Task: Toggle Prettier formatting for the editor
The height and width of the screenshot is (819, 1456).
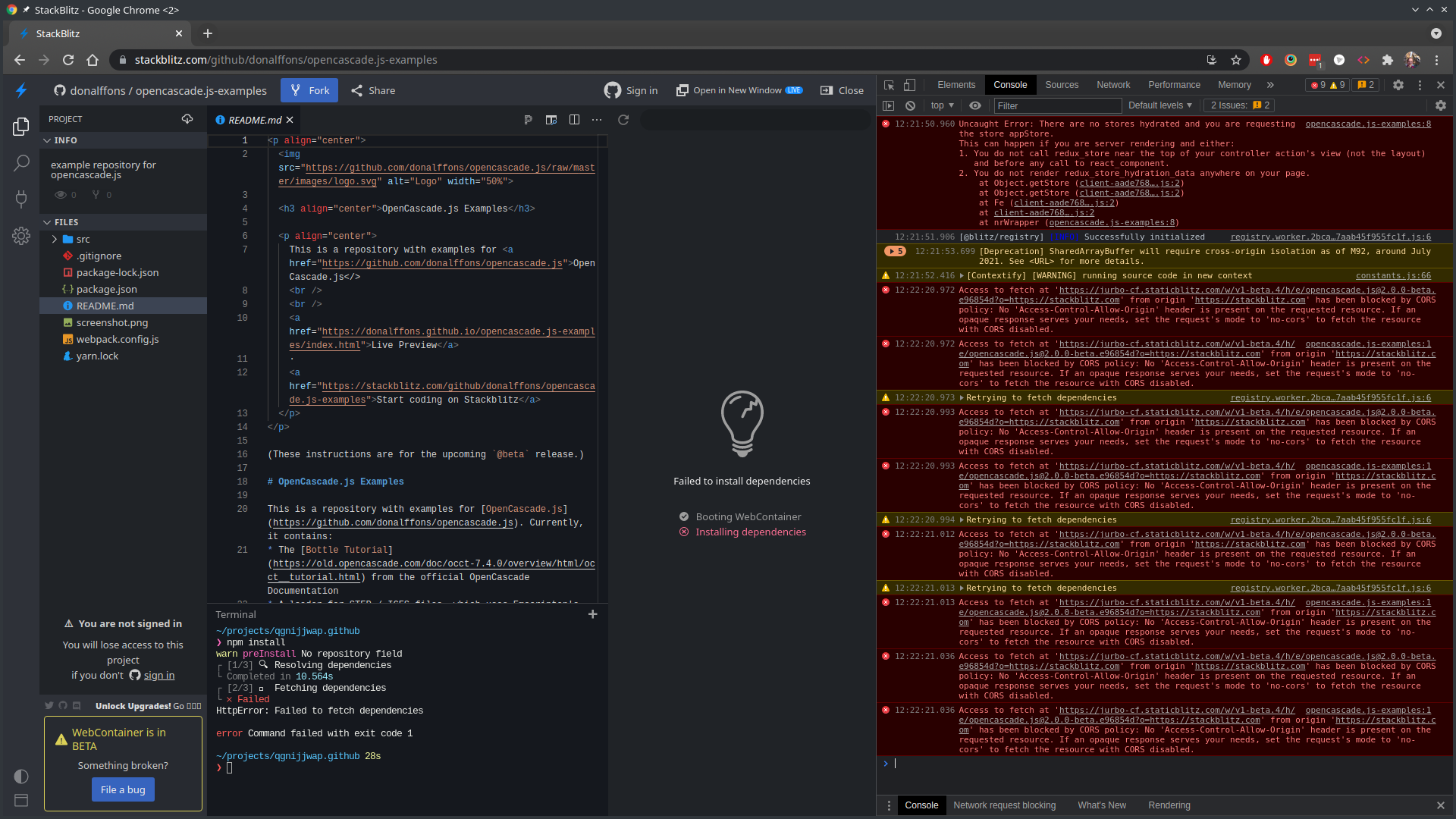Action: coord(529,120)
